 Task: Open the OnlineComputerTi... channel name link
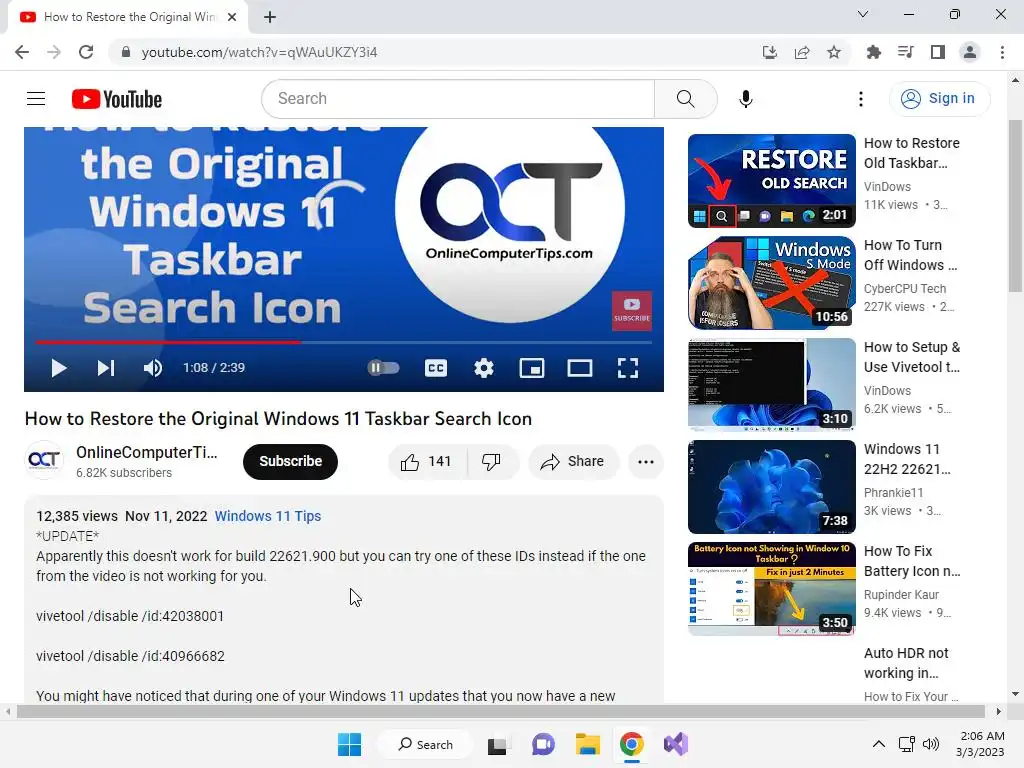tap(146, 453)
